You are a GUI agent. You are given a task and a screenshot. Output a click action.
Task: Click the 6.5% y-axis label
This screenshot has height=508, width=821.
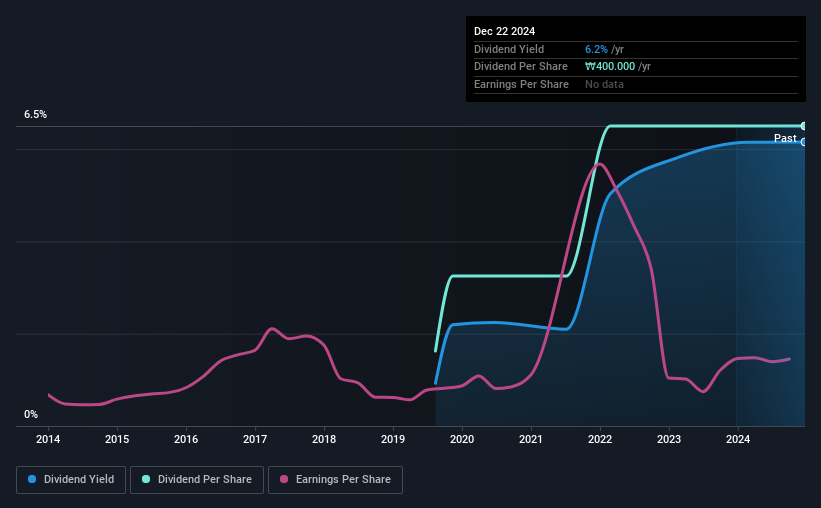(35, 114)
